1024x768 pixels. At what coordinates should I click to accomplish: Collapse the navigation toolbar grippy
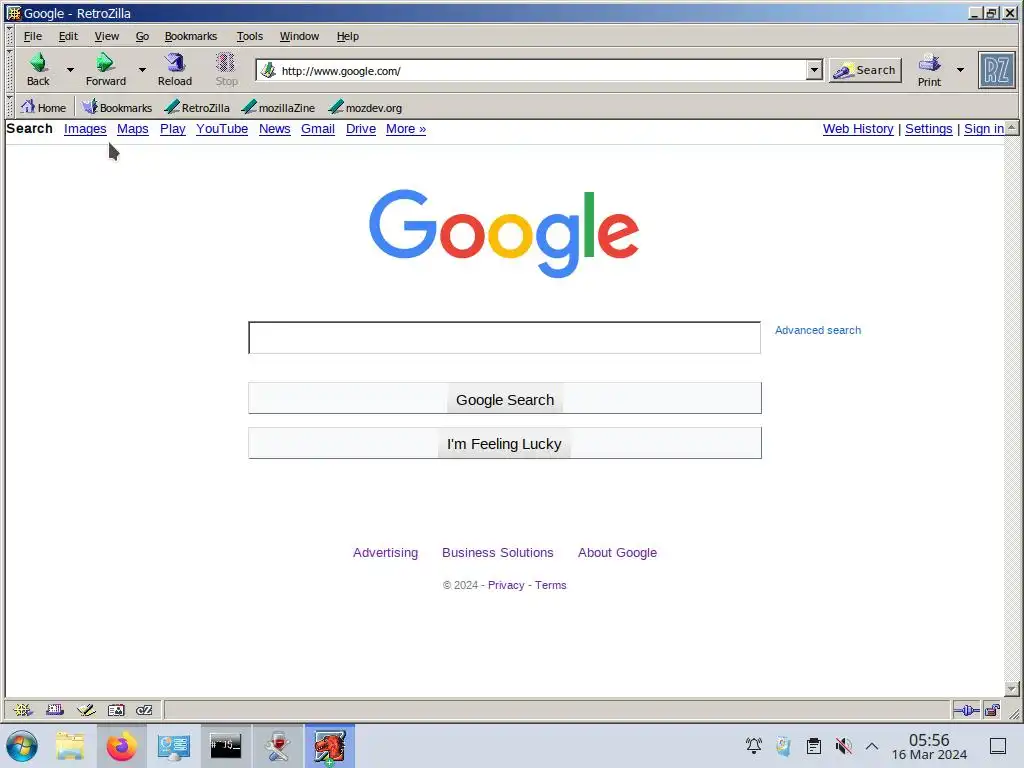pyautogui.click(x=10, y=70)
